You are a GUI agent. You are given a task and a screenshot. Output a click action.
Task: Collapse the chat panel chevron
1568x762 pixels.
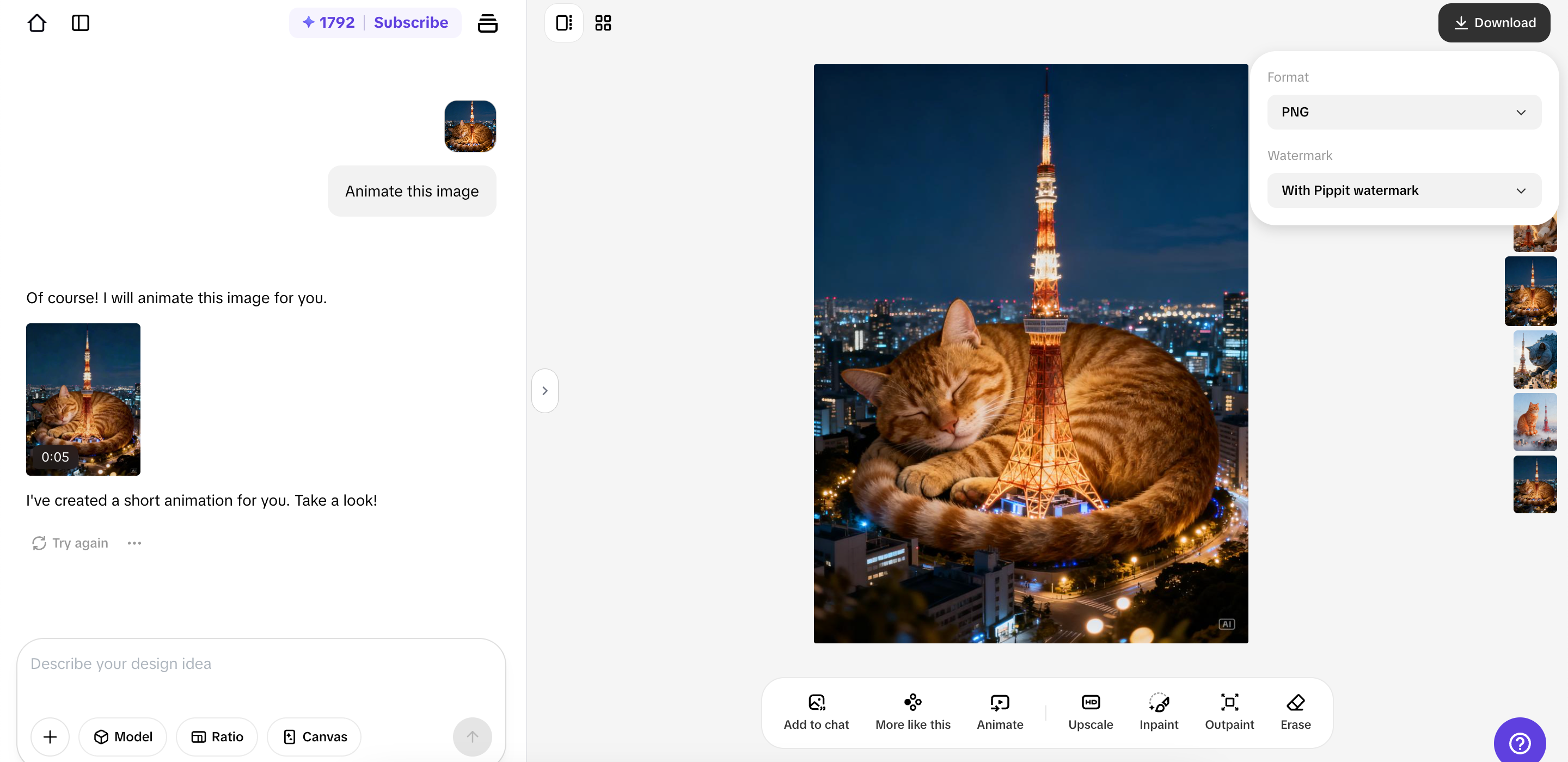[x=545, y=391]
